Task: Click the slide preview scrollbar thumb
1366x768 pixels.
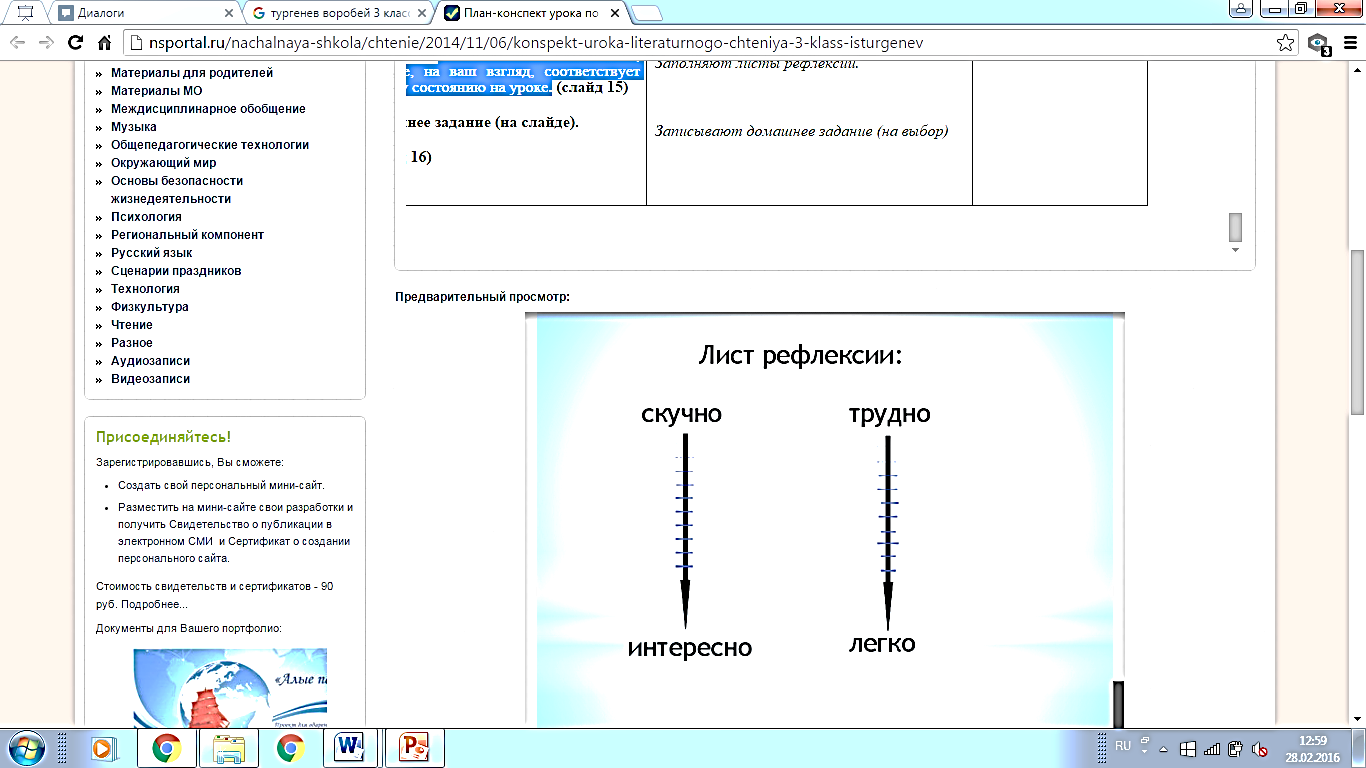Action: pos(1119,703)
